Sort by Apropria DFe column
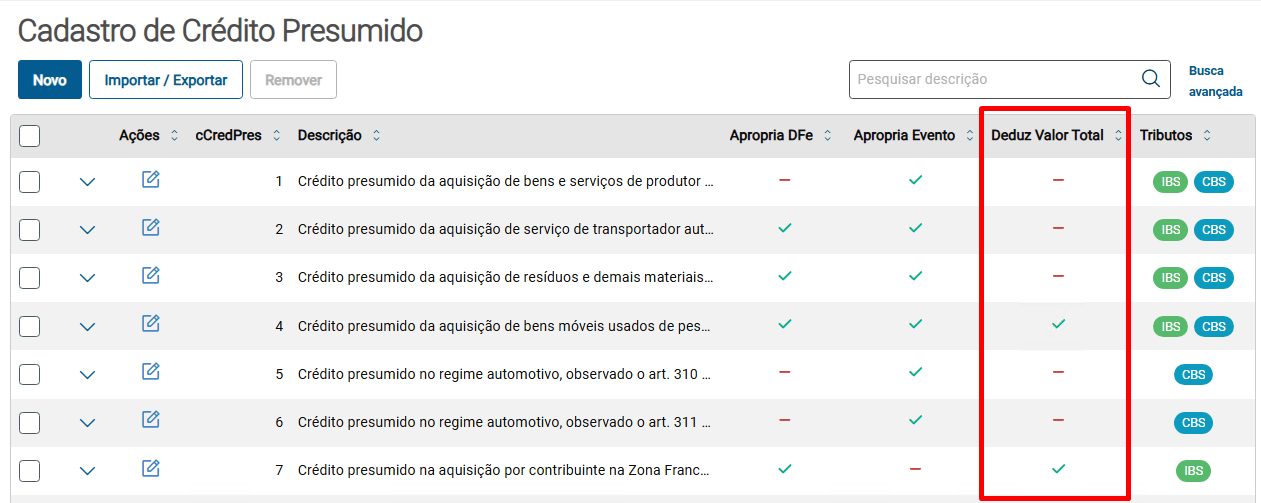Screen dimensions: 1261x503 (827, 136)
